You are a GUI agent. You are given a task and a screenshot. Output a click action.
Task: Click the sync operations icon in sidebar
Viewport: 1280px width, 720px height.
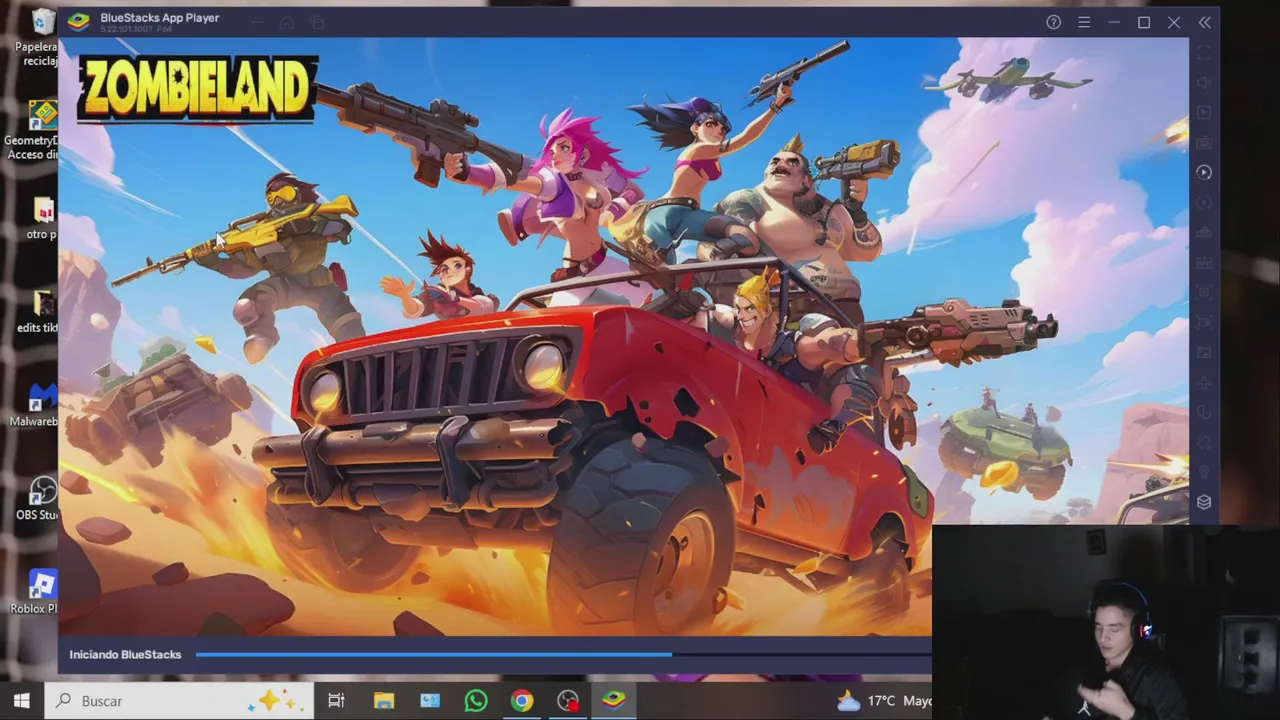(1204, 202)
